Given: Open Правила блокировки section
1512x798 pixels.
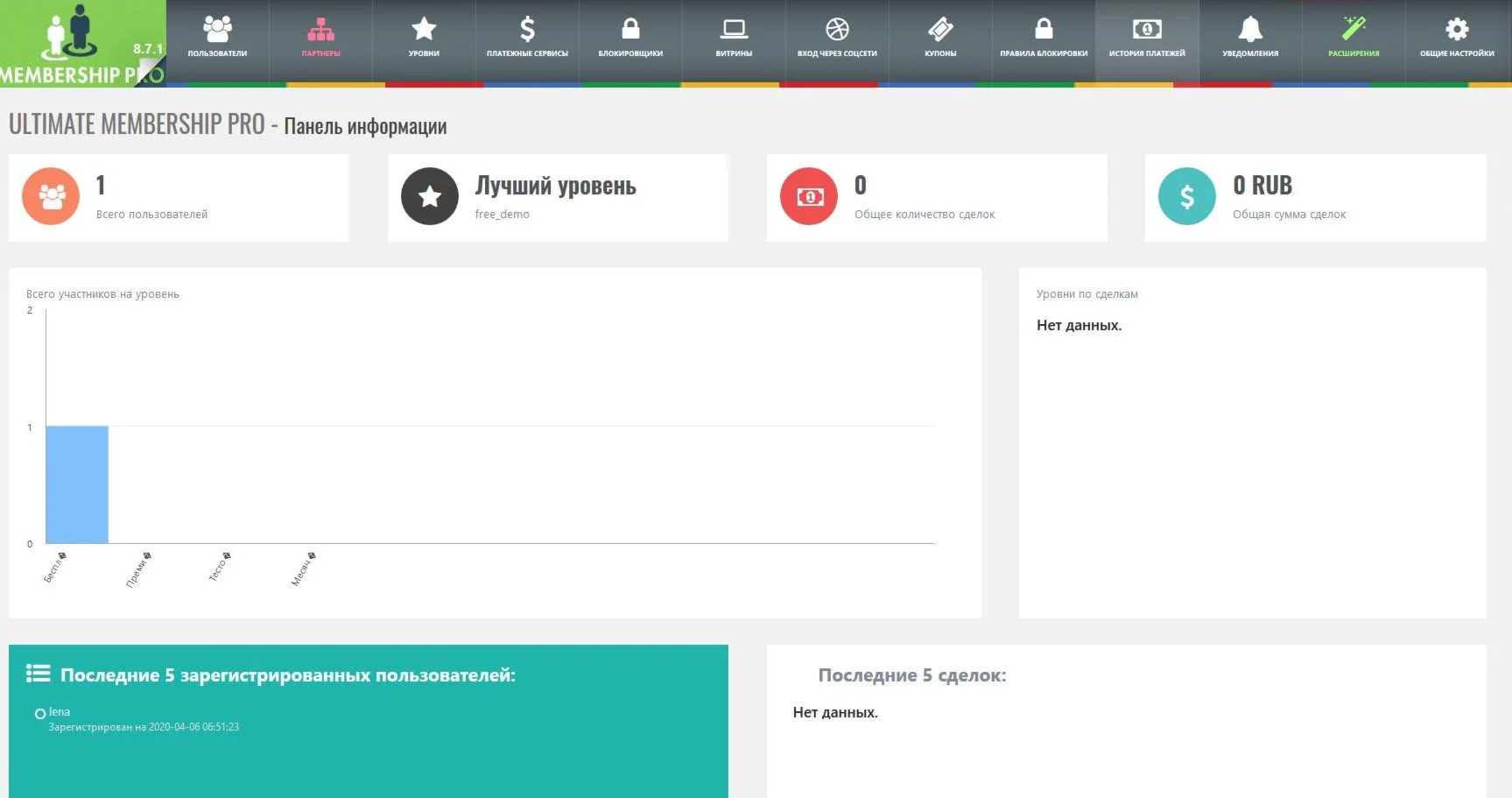Looking at the screenshot, I should click(1043, 39).
